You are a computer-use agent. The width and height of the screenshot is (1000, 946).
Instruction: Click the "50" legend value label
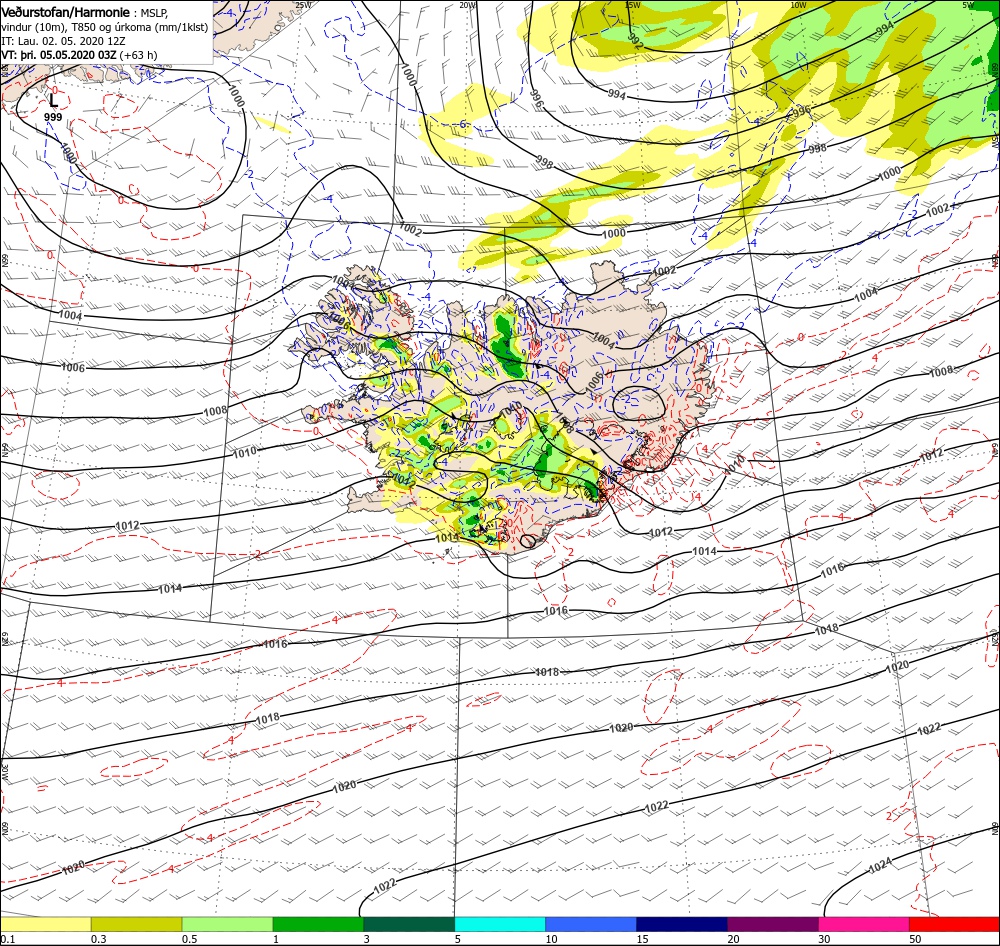pos(915,939)
